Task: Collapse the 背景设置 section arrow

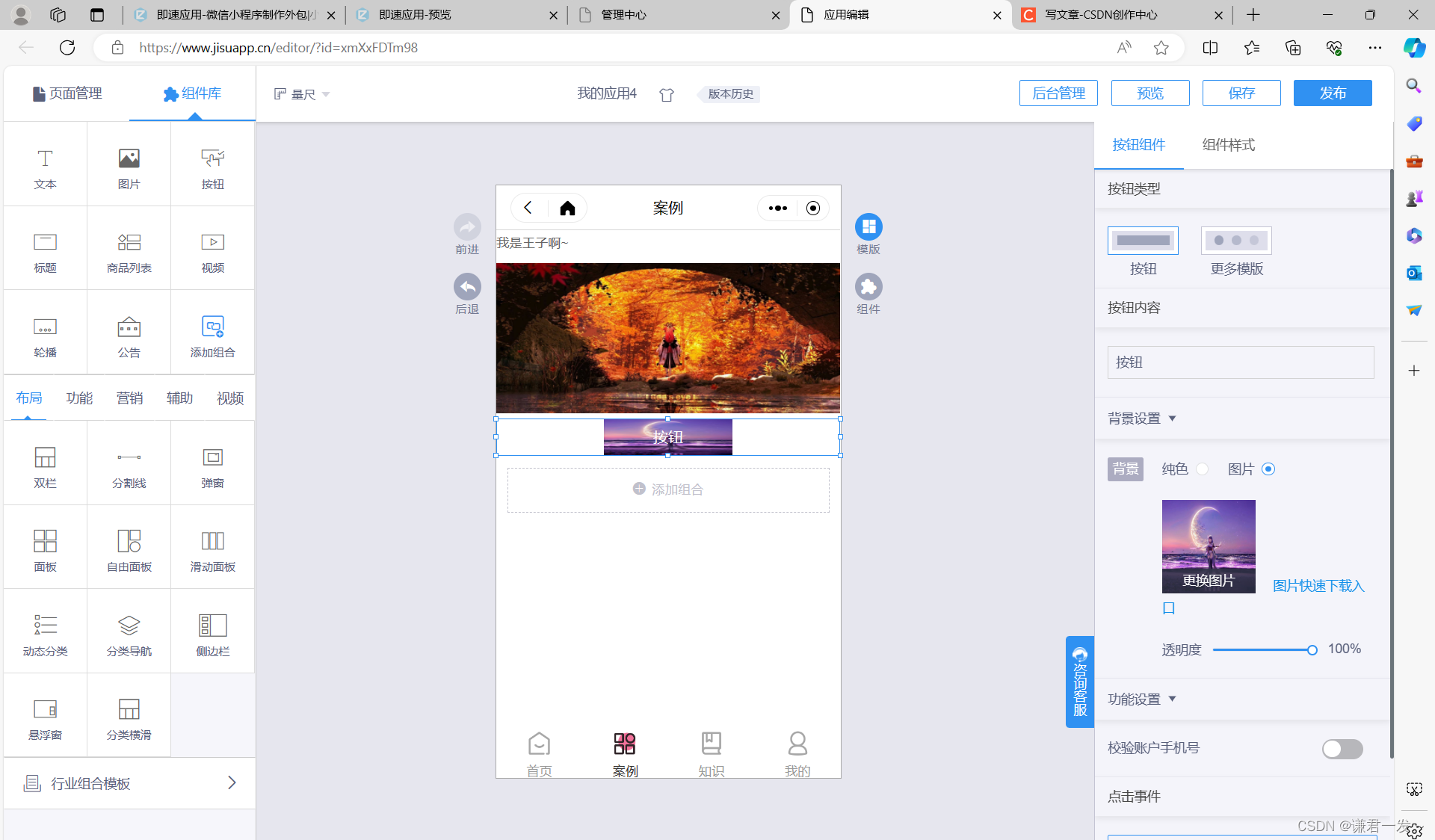Action: [1172, 419]
